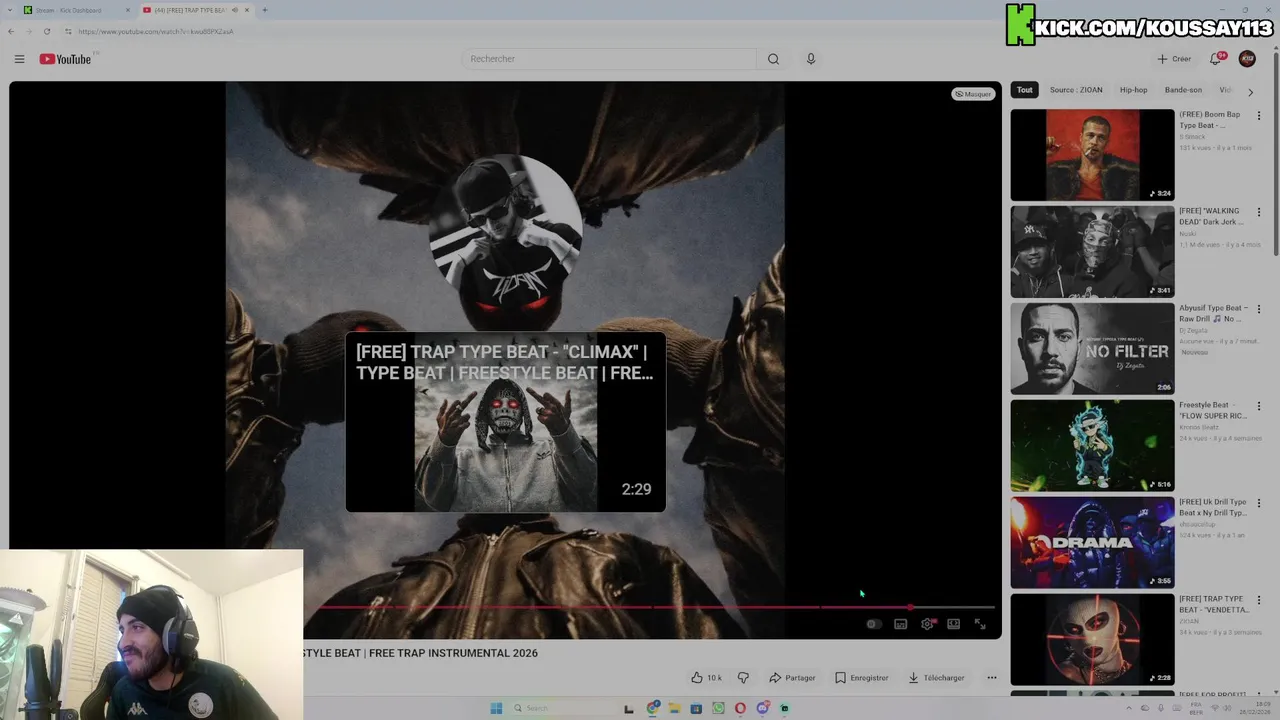Open the WALKING DEAD Dark Jerk video title
This screenshot has width=1280, height=720.
point(1211,216)
